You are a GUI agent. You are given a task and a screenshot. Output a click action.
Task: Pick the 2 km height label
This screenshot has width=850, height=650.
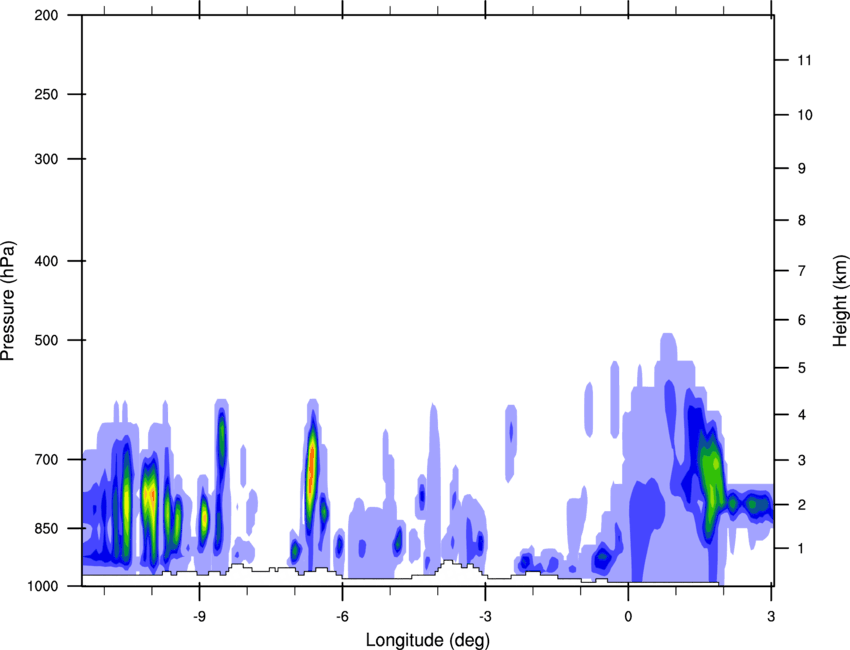(x=802, y=505)
